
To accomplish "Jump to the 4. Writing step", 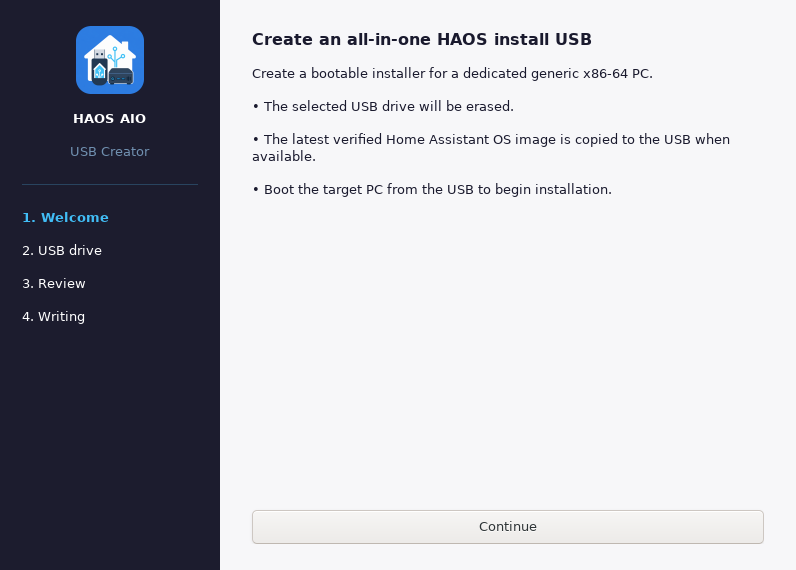I will (x=54, y=316).
